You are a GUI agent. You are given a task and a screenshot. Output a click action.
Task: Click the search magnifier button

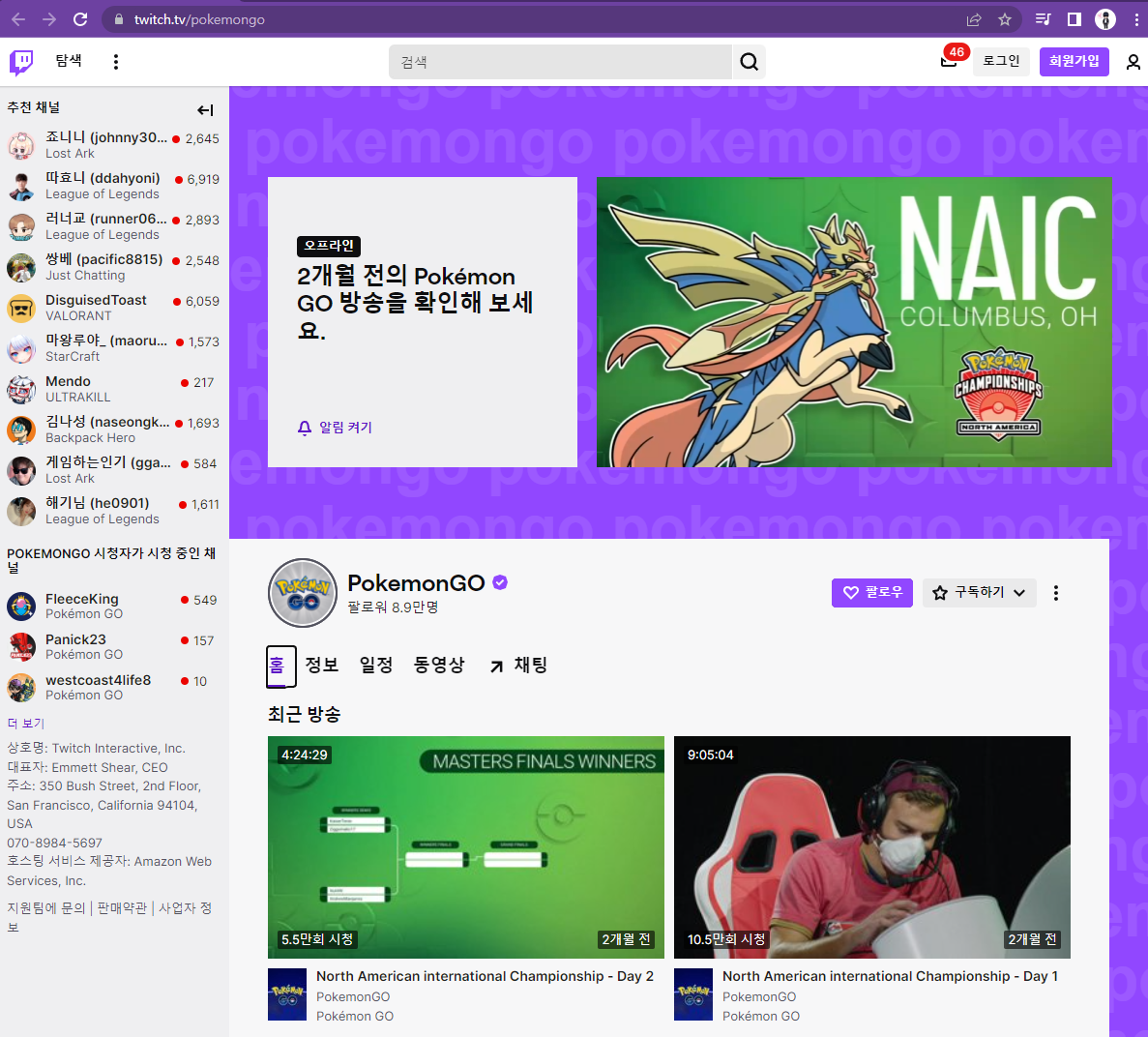[x=749, y=62]
